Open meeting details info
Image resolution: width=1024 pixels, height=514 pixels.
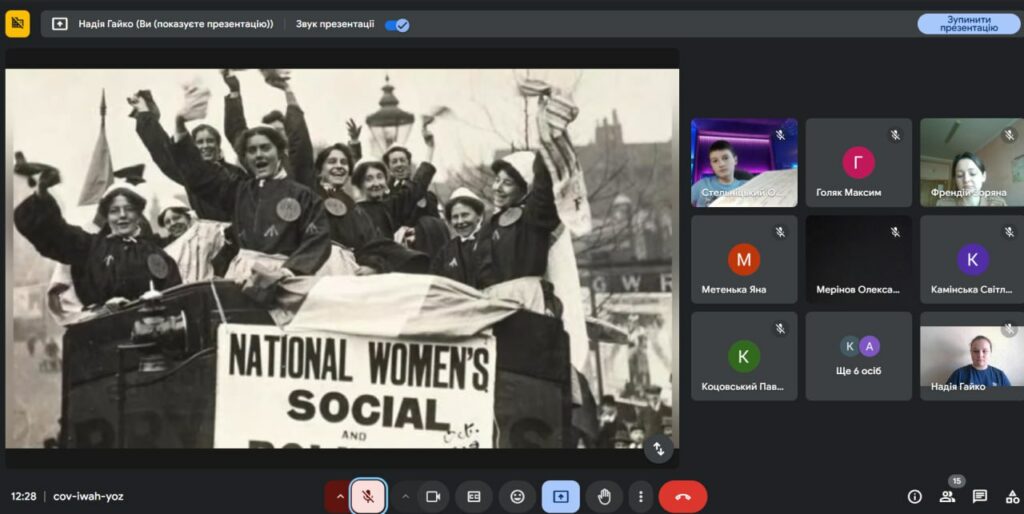[914, 496]
